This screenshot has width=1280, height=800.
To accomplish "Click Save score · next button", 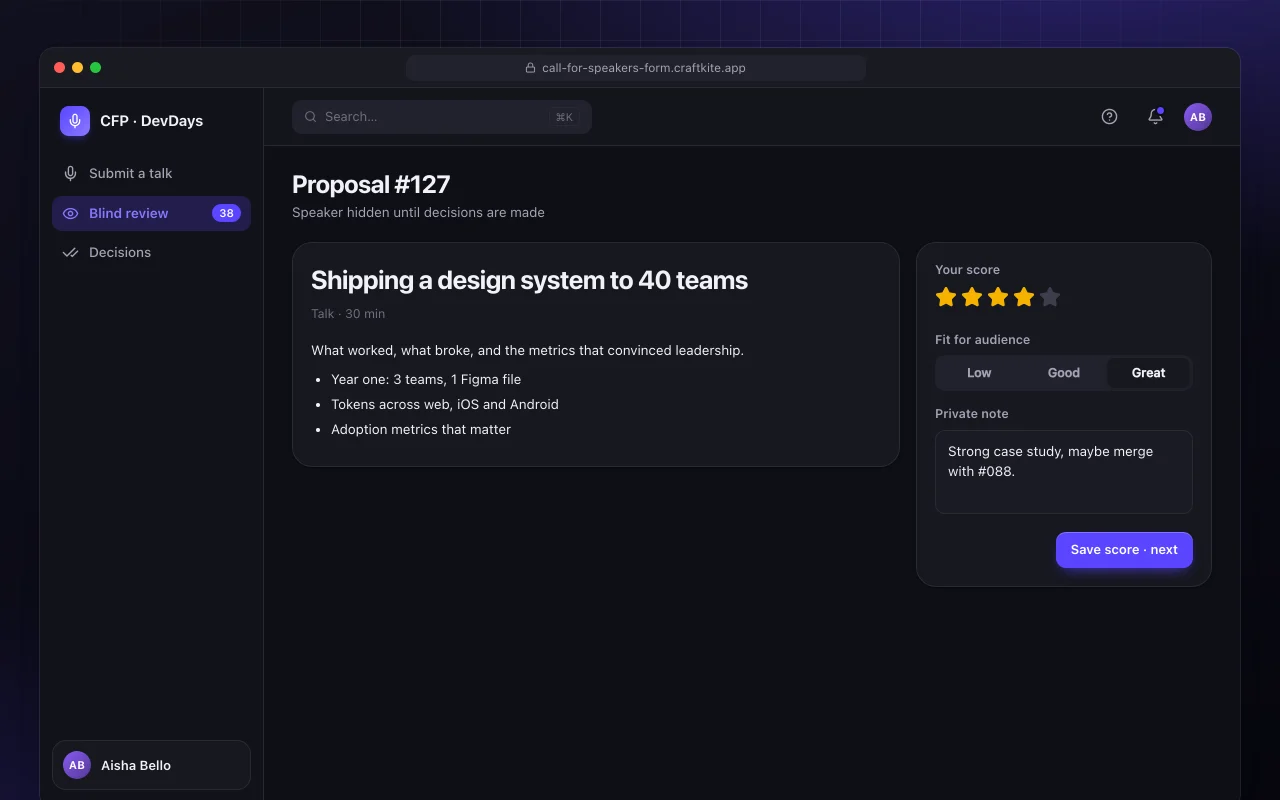I will tap(1124, 550).
